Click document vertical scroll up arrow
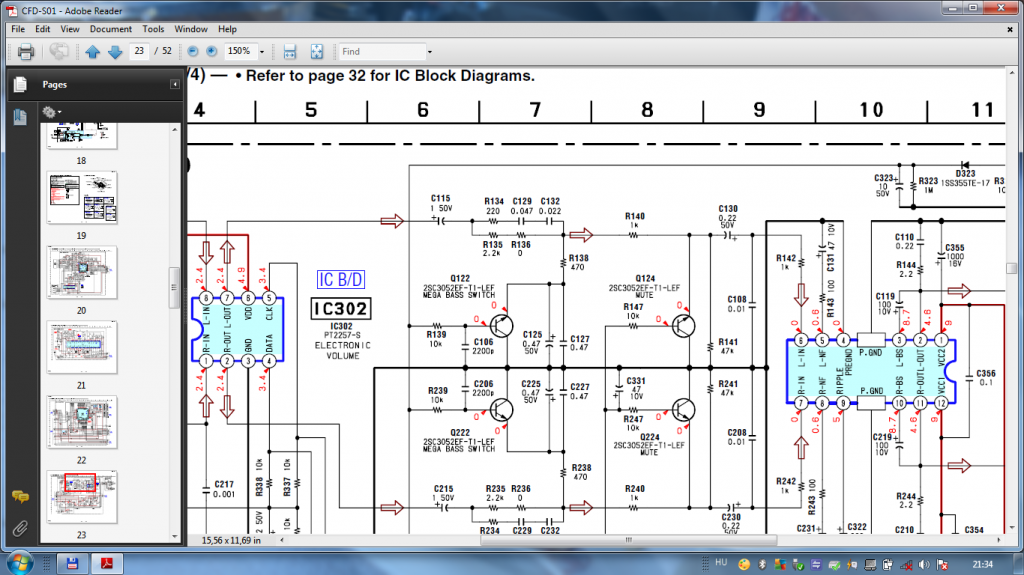This screenshot has width=1024, height=575. click(x=1012, y=73)
